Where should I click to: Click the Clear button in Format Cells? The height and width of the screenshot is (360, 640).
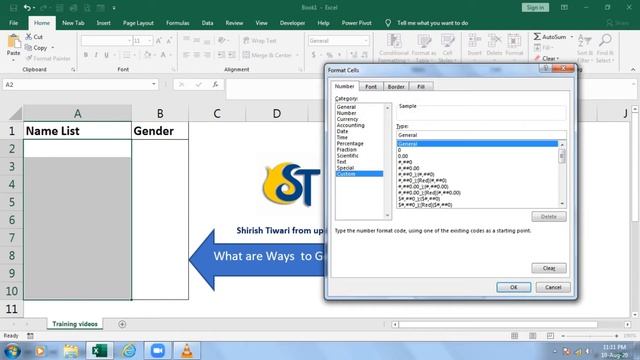tap(549, 268)
